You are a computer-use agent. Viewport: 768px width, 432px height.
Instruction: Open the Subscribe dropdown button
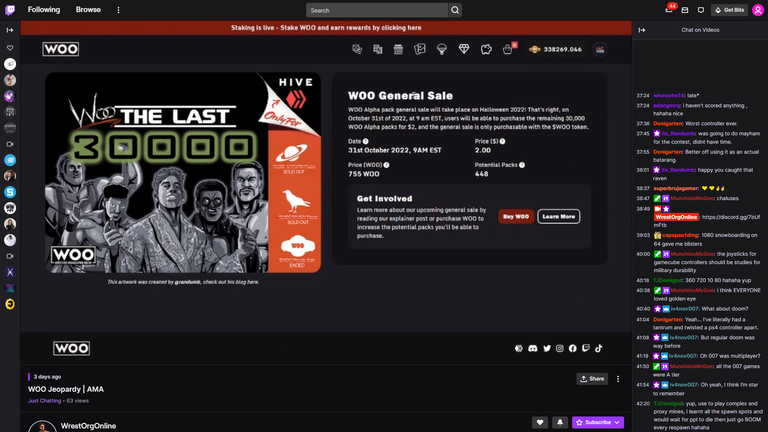coord(598,422)
